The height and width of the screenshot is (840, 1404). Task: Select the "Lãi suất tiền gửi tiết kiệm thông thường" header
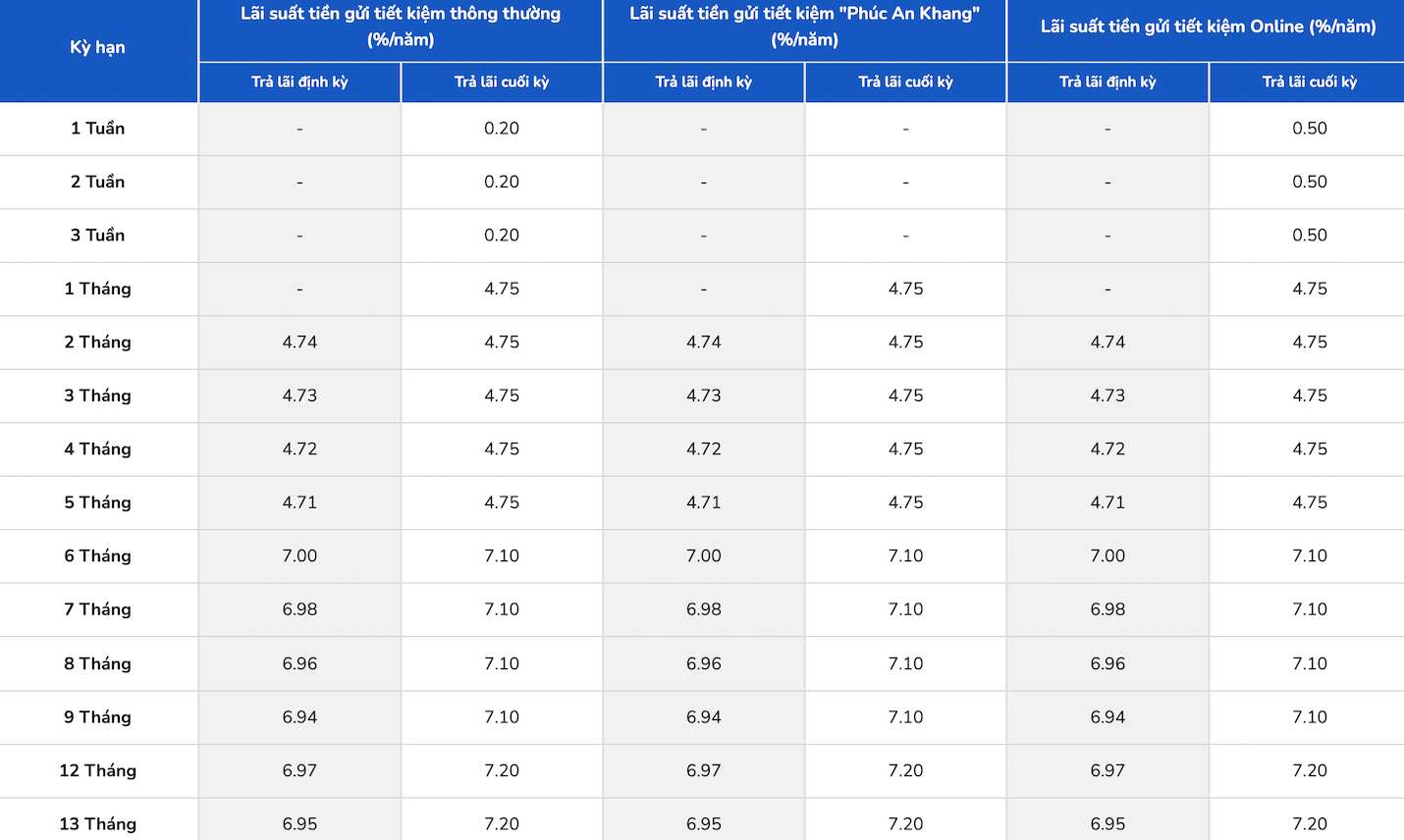(x=401, y=26)
